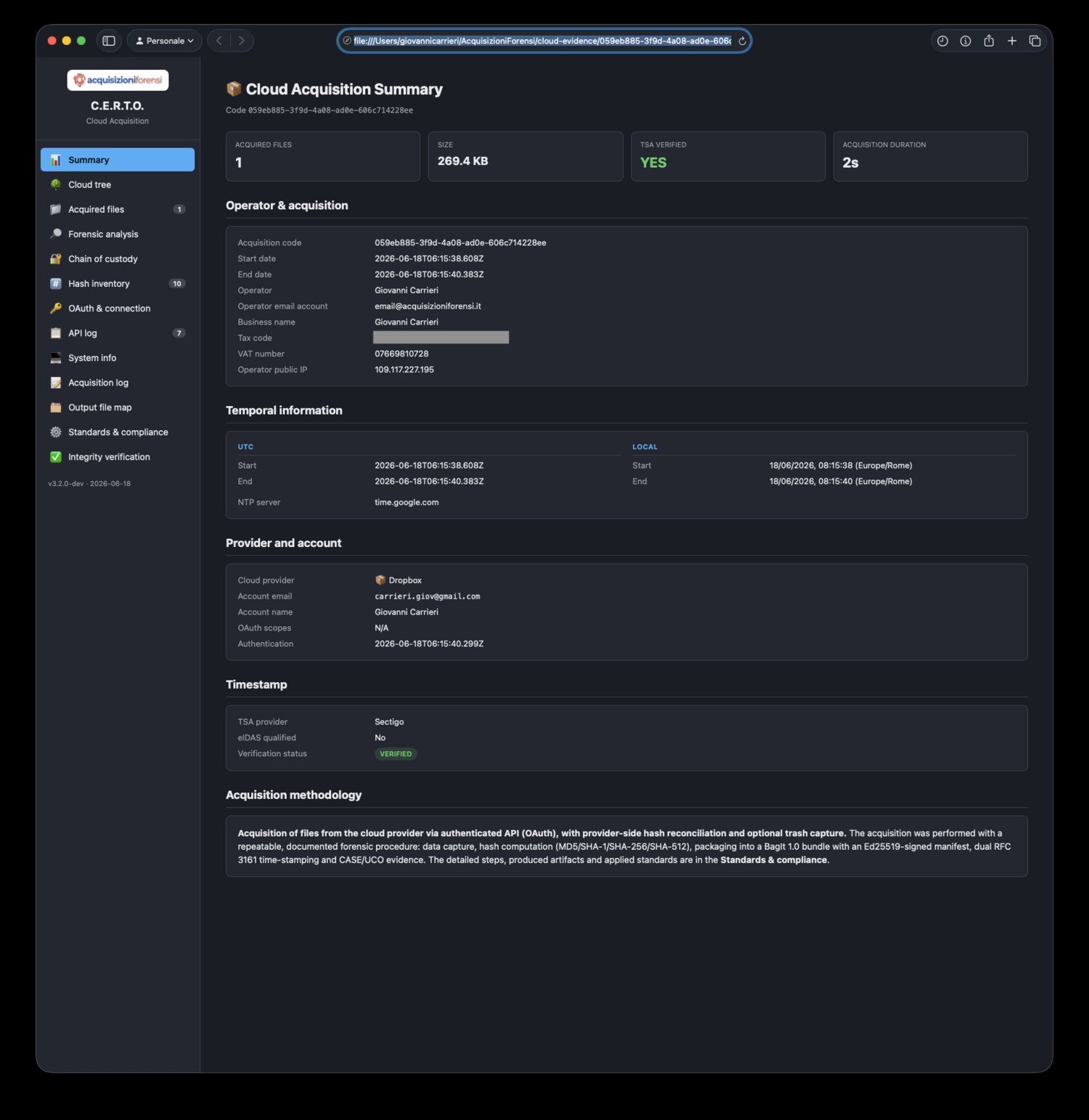Click NTP server time.google.com value
This screenshot has height=1120, width=1089.
[407, 503]
